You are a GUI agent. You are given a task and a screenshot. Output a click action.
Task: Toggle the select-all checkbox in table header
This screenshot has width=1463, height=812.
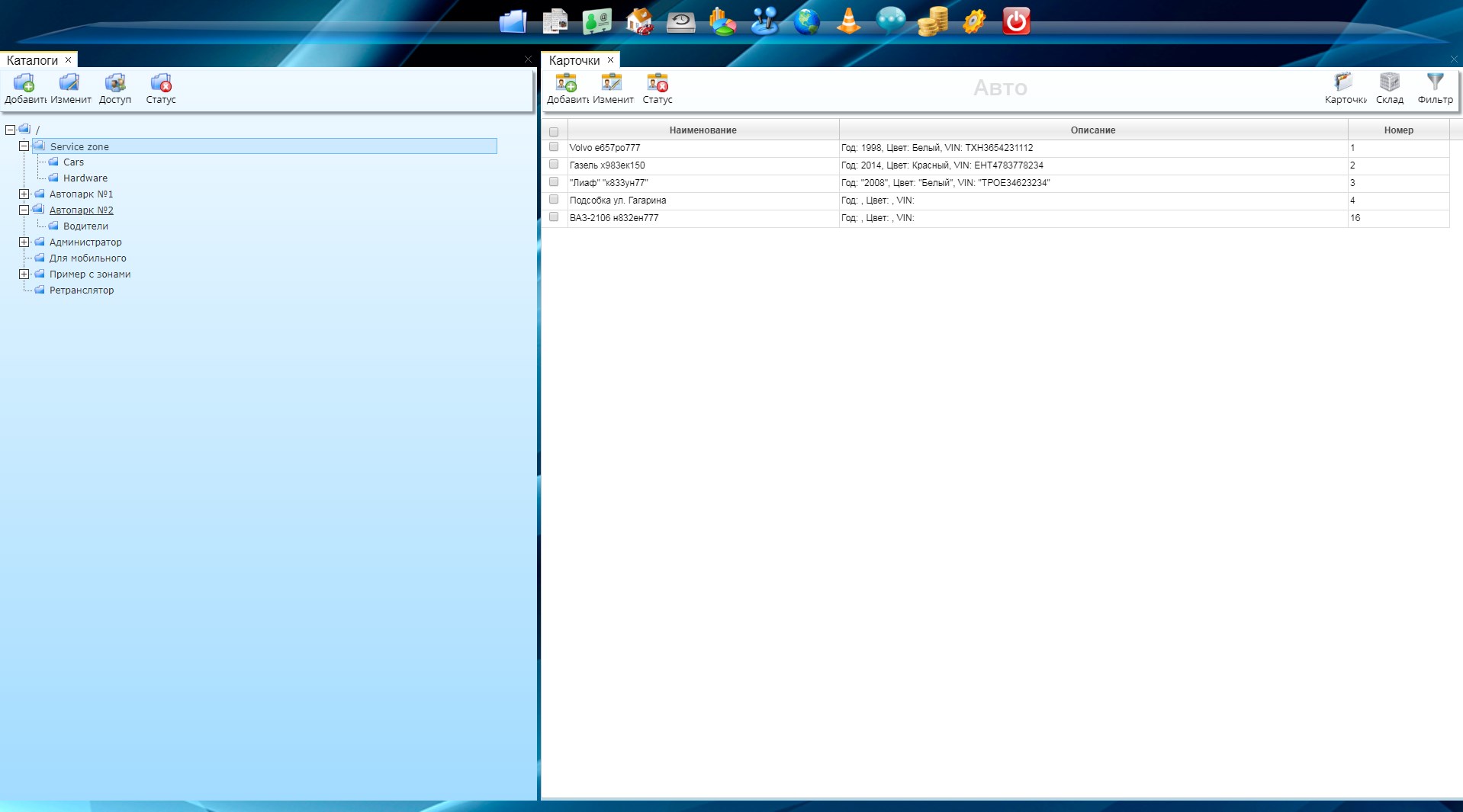click(x=554, y=131)
